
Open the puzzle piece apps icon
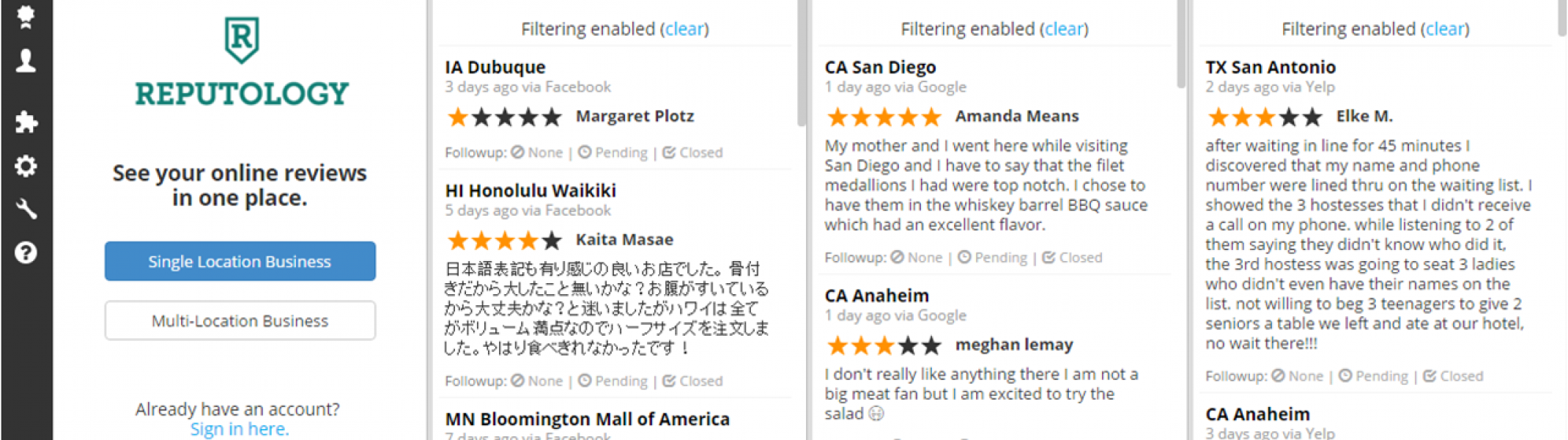pos(26,122)
